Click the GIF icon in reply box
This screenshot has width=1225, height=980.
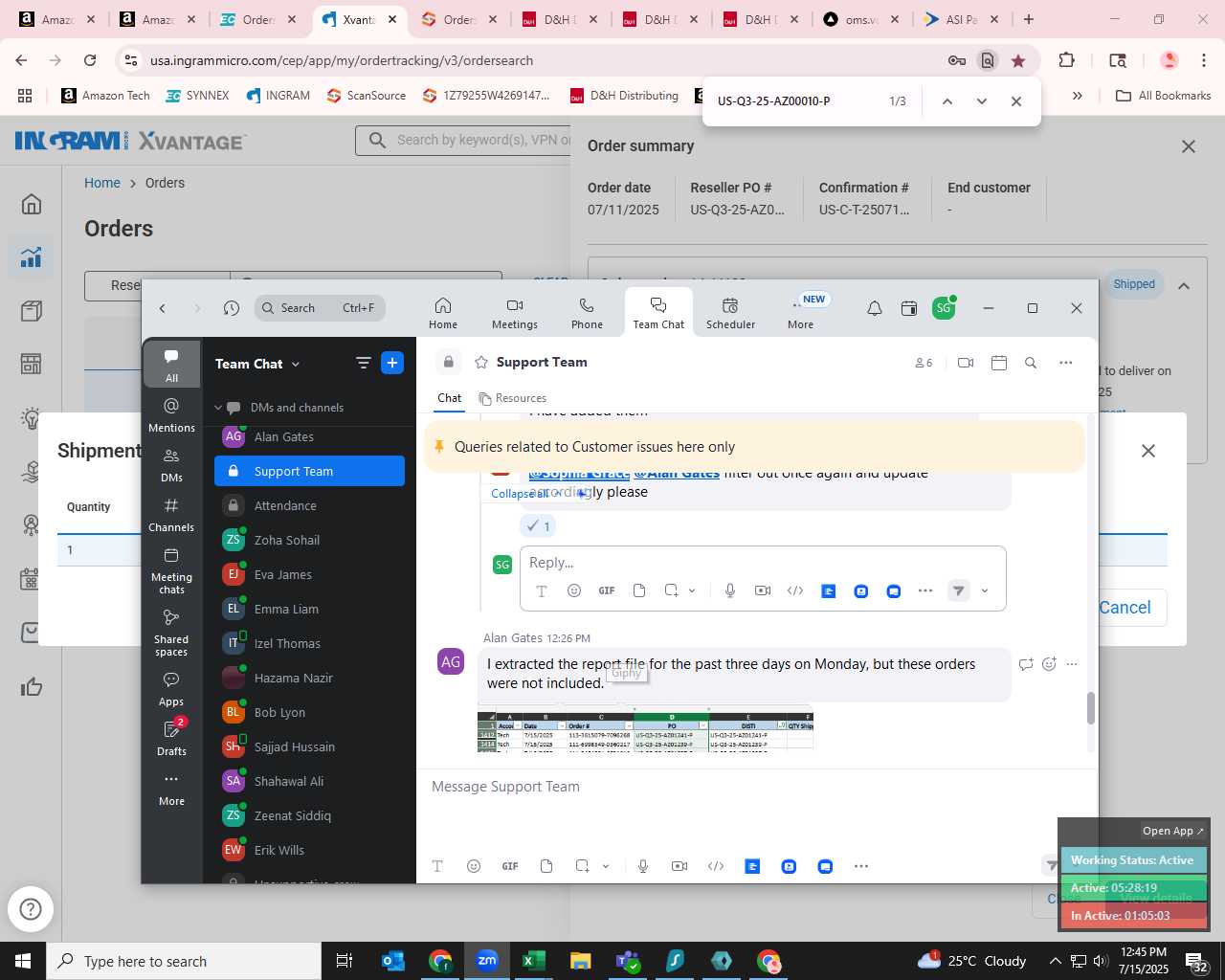[607, 590]
